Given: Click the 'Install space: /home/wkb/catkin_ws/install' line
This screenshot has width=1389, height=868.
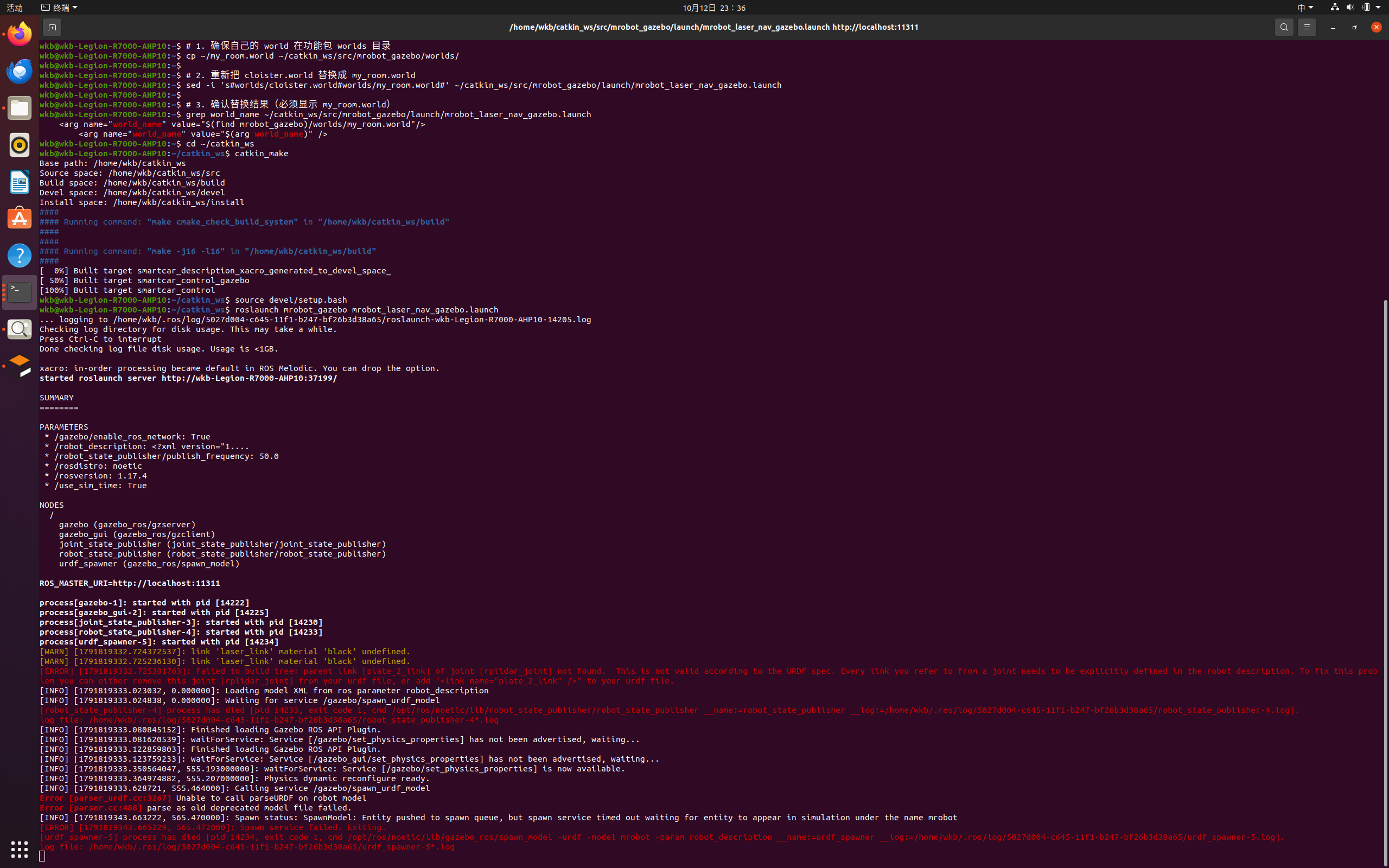Looking at the screenshot, I should (x=142, y=203).
